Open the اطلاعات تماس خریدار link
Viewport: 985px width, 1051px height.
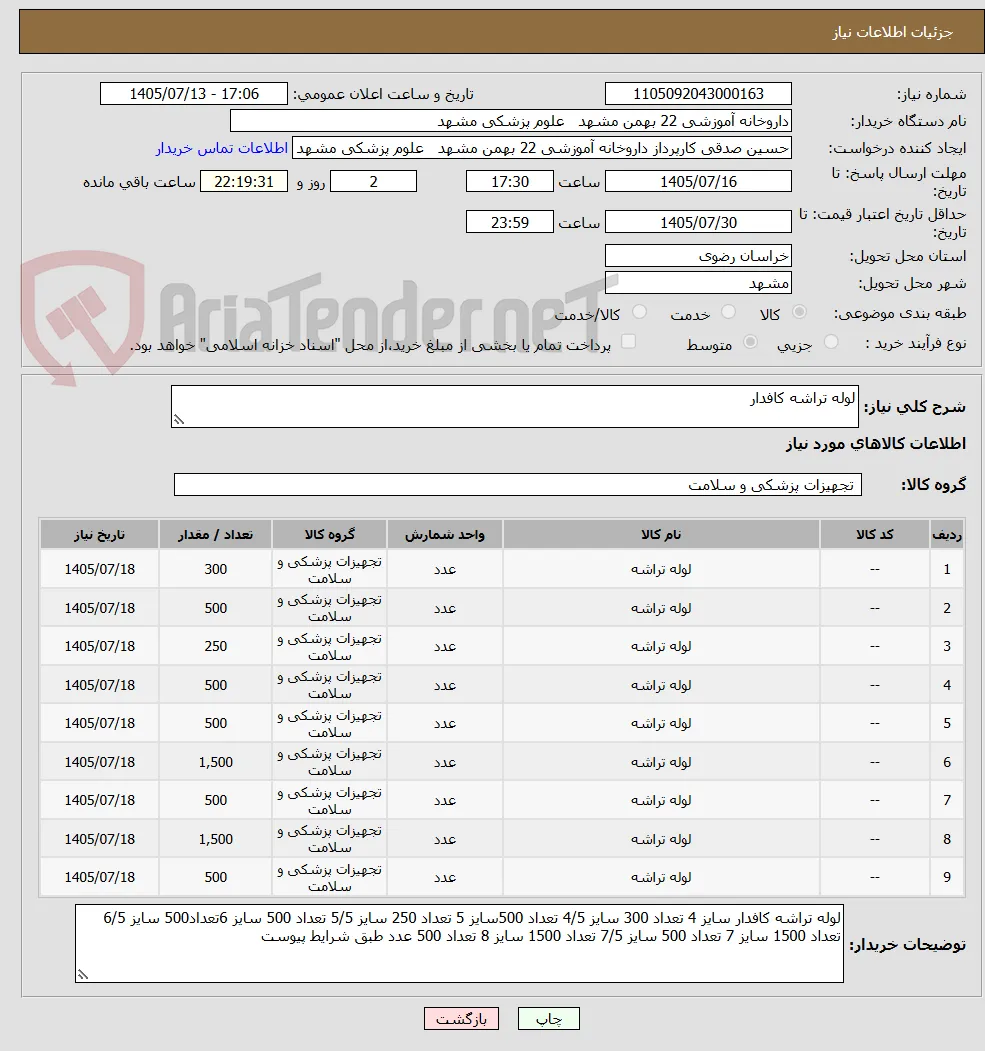222,148
